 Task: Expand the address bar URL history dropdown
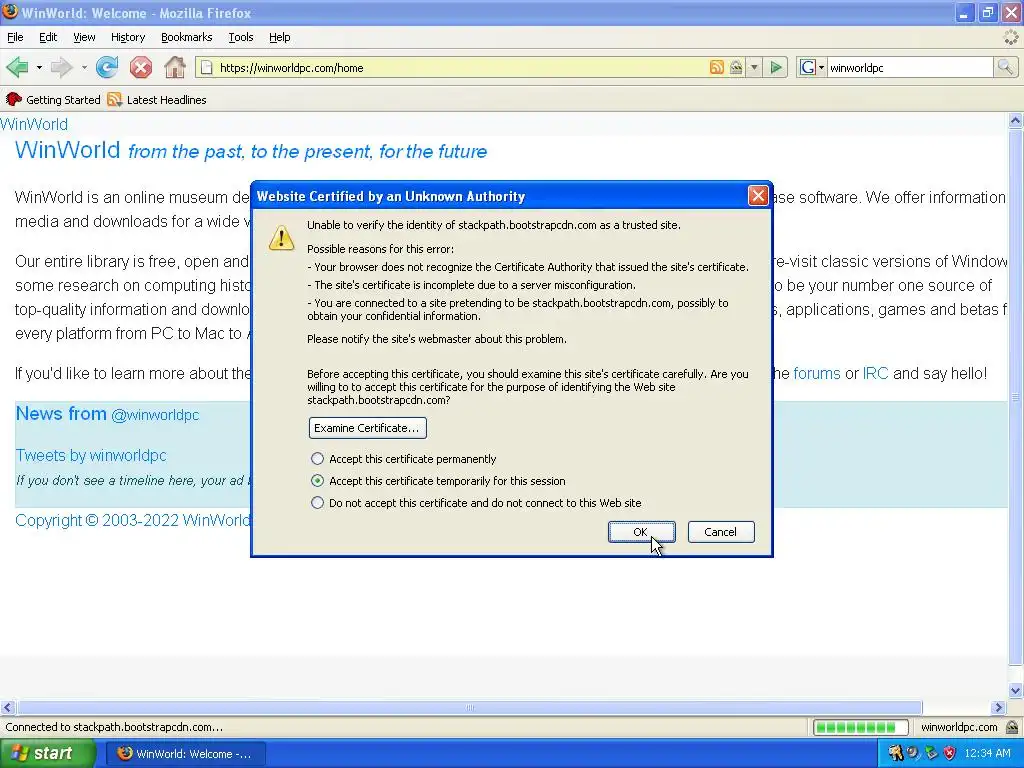tap(754, 67)
